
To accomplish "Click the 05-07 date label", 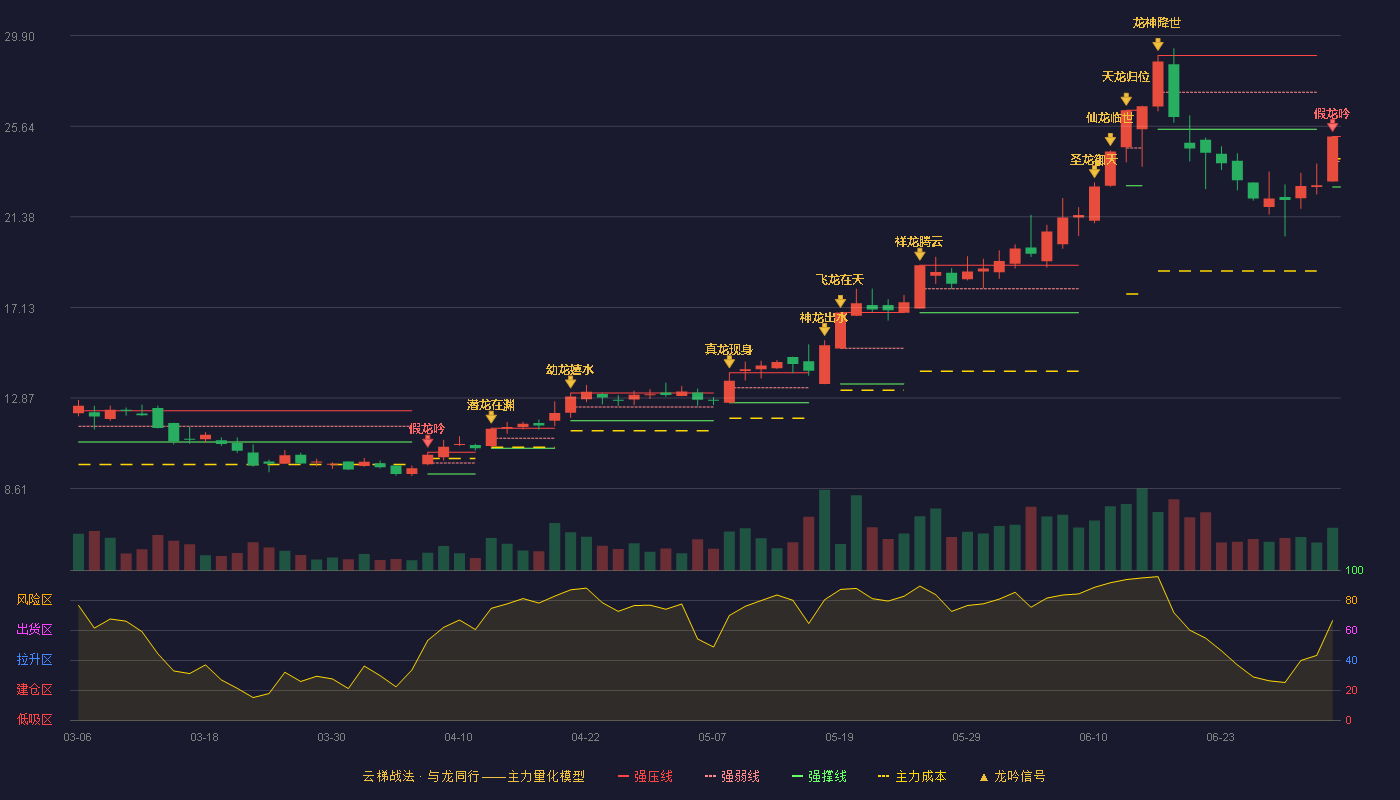I will [712, 737].
